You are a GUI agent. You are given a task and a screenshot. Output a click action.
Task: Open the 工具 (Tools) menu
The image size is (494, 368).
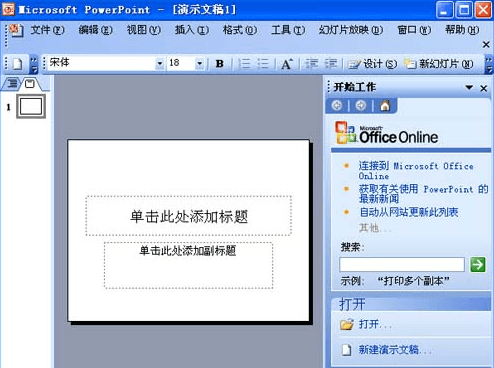pyautogui.click(x=288, y=30)
